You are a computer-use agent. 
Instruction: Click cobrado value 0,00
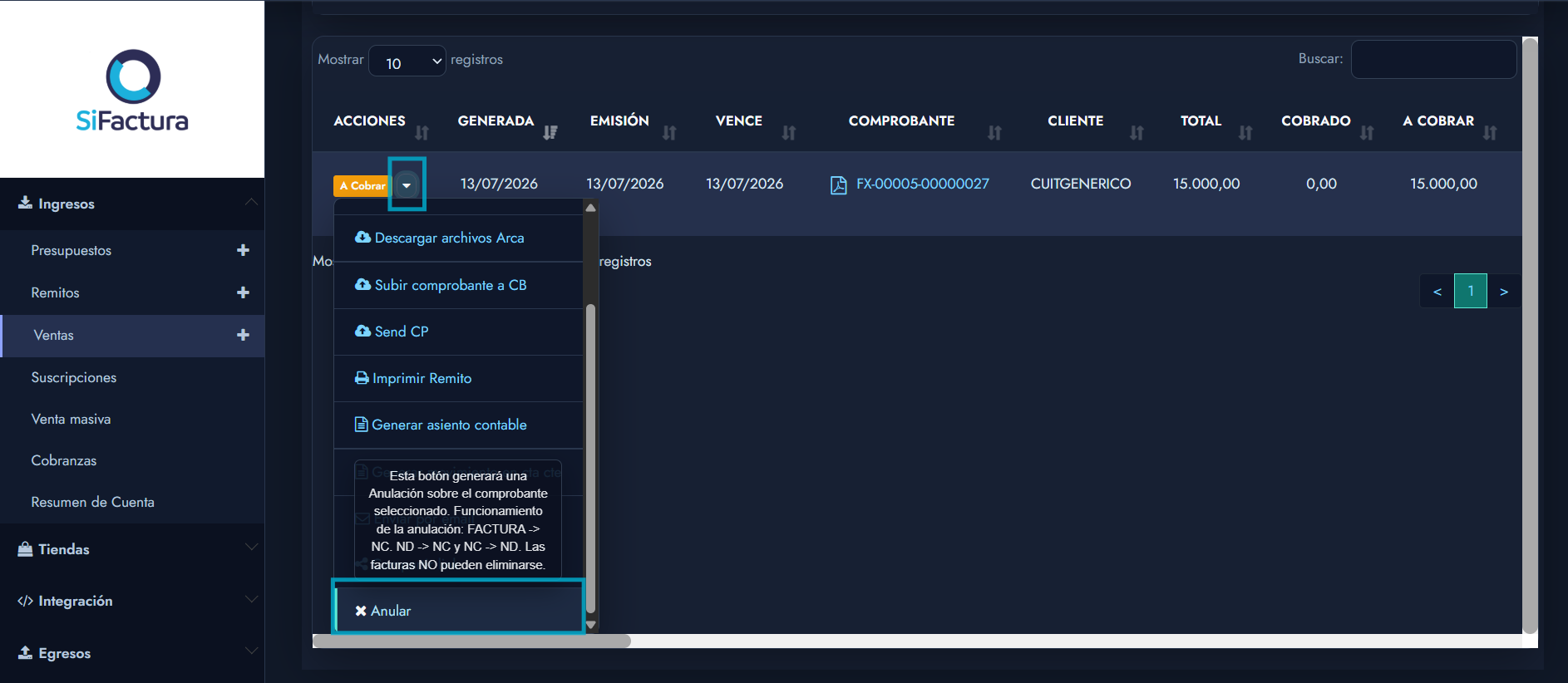click(1321, 184)
